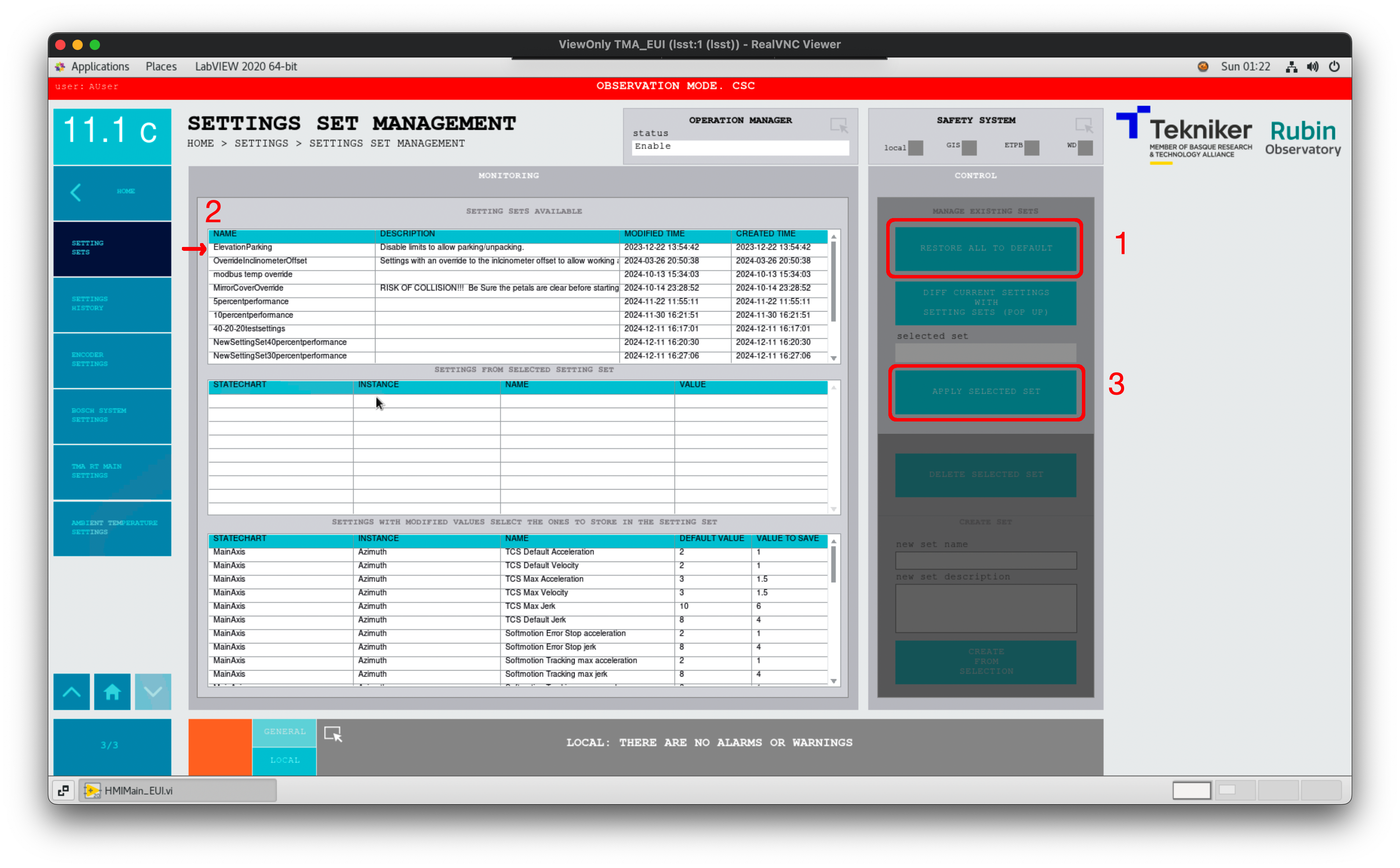
Task: Open Settings History page
Action: point(112,304)
